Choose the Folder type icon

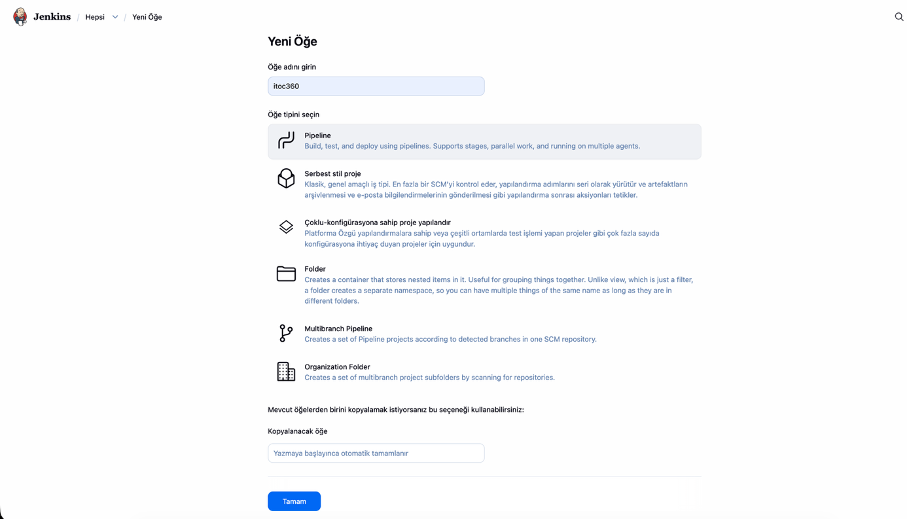click(x=286, y=274)
